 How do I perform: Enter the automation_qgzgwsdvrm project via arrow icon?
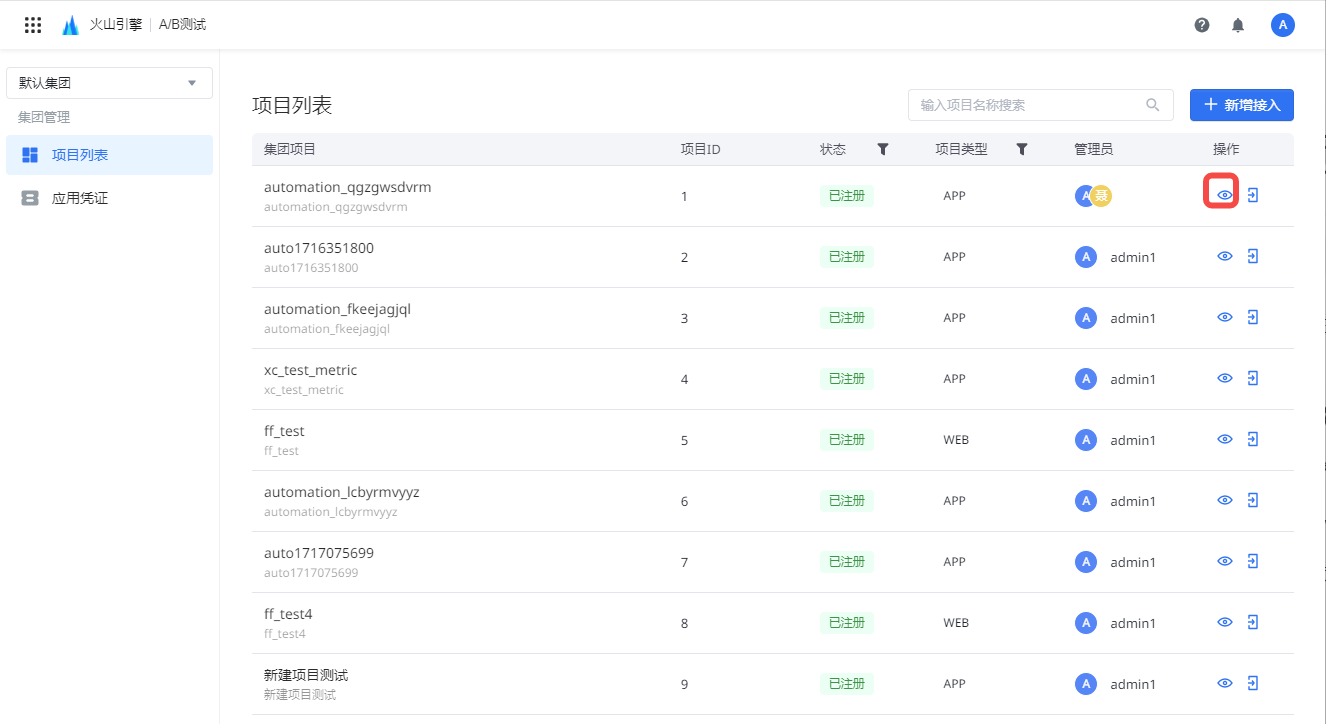(x=1253, y=195)
